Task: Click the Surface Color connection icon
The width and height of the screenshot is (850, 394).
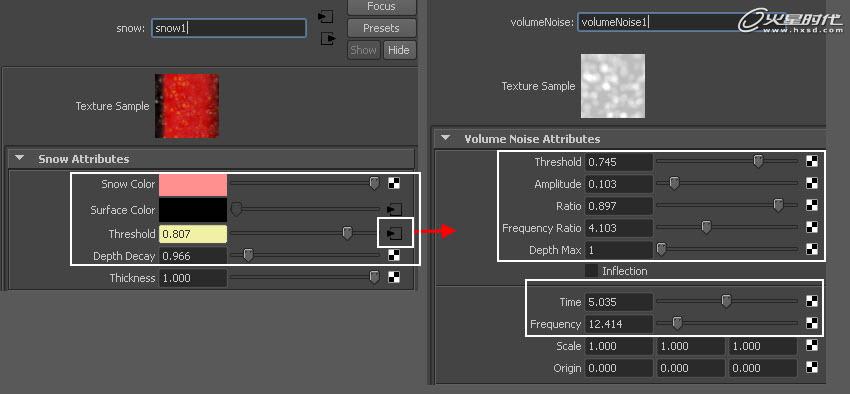Action: point(394,209)
